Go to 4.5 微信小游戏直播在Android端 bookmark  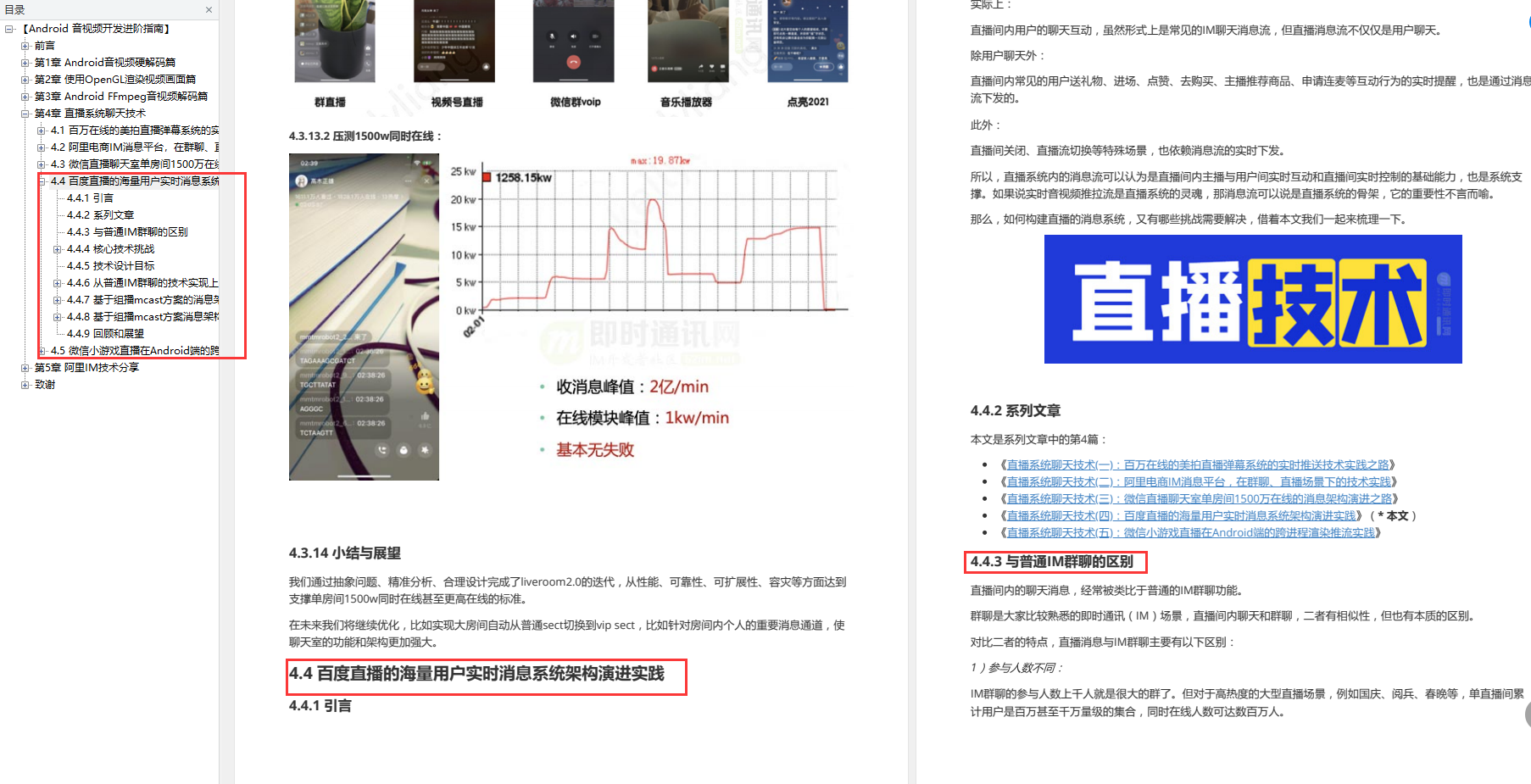point(135,351)
